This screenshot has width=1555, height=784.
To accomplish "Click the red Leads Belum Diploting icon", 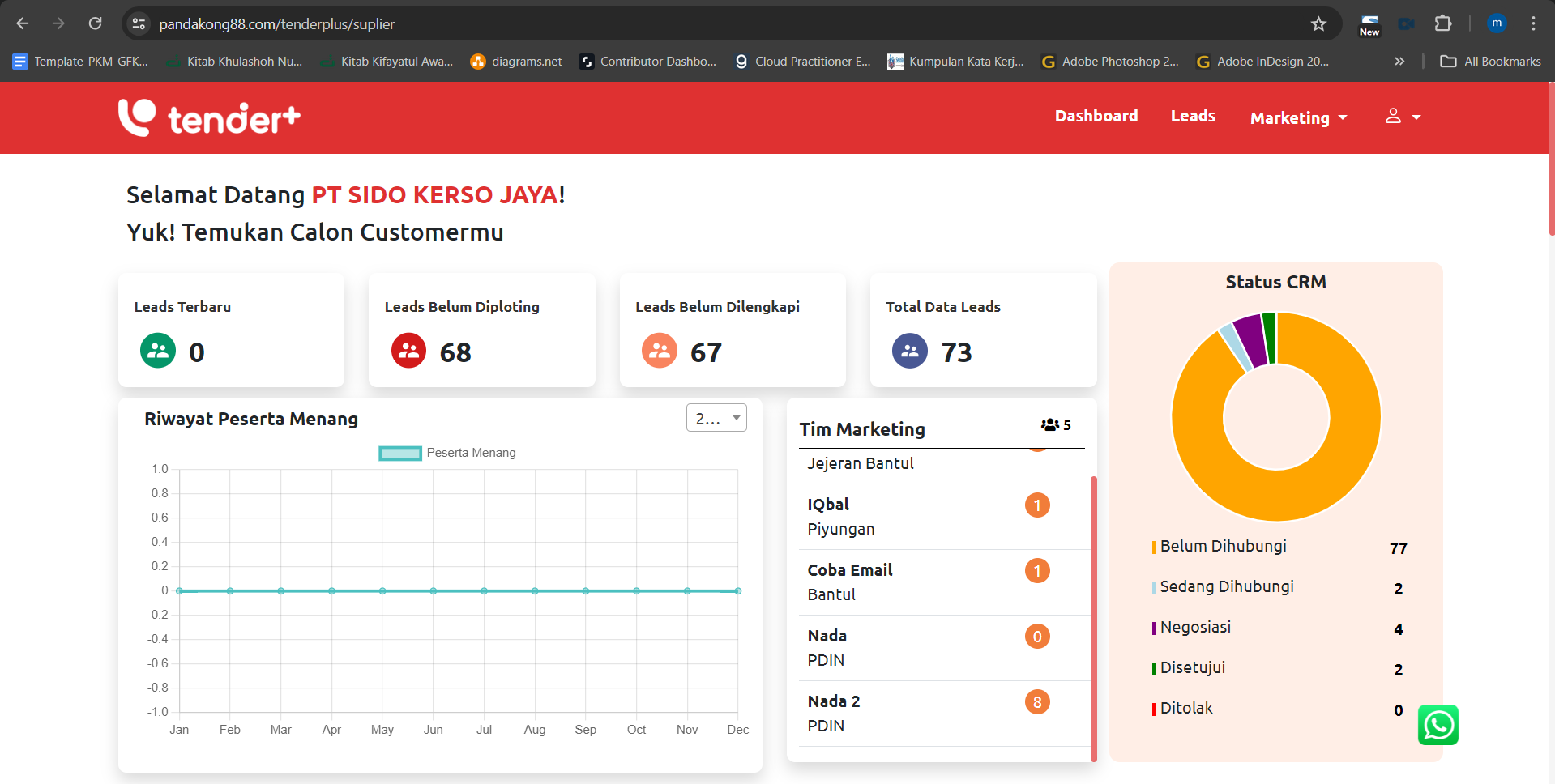I will click(x=408, y=352).
